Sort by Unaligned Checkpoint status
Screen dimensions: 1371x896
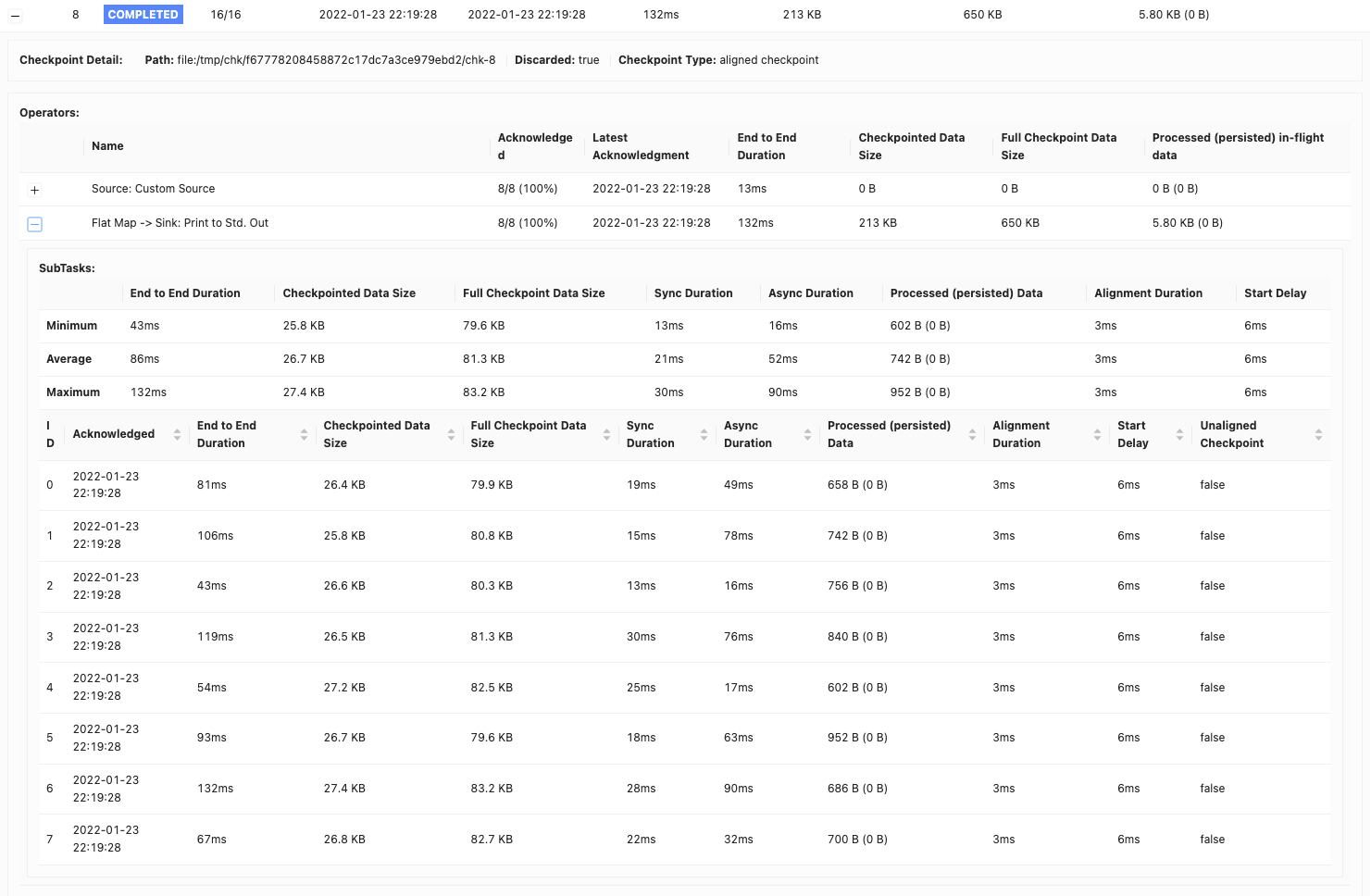(x=1318, y=434)
